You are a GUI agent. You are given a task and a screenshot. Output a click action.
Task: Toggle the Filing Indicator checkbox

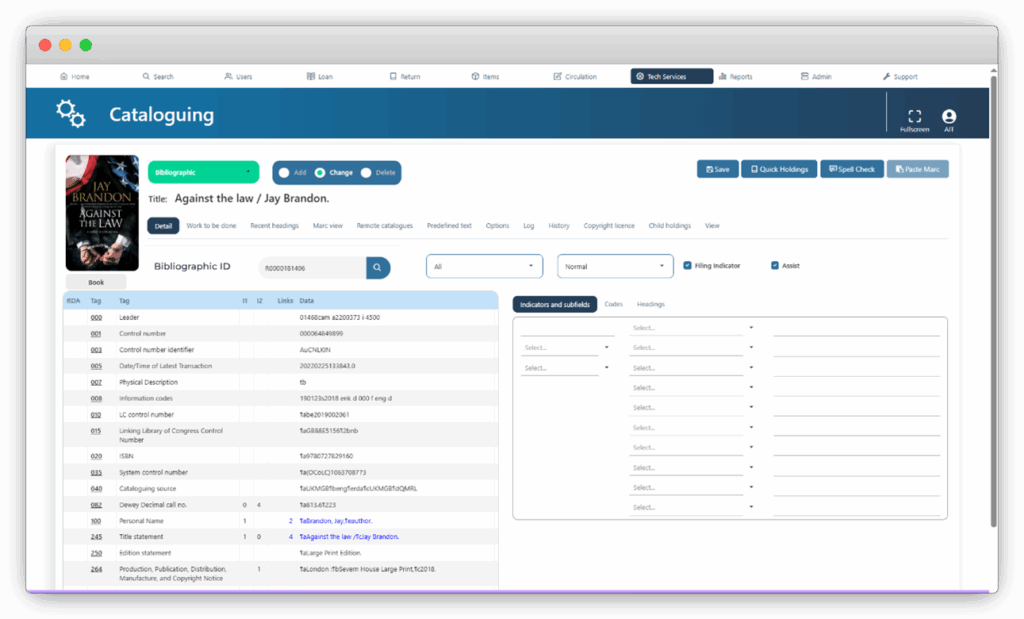[x=687, y=266]
